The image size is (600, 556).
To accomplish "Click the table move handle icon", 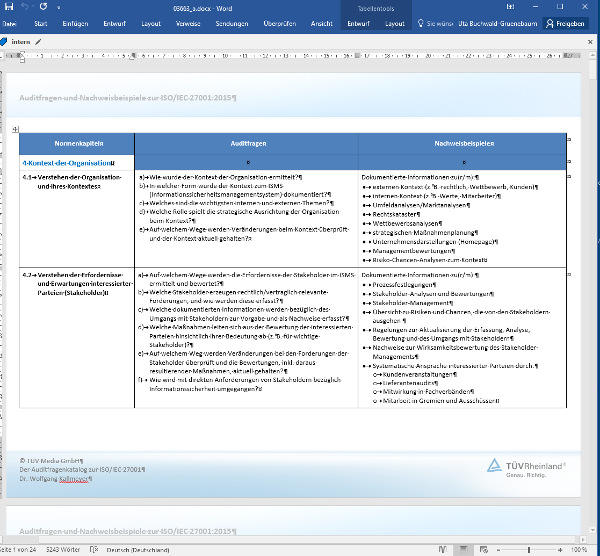I will [14, 129].
